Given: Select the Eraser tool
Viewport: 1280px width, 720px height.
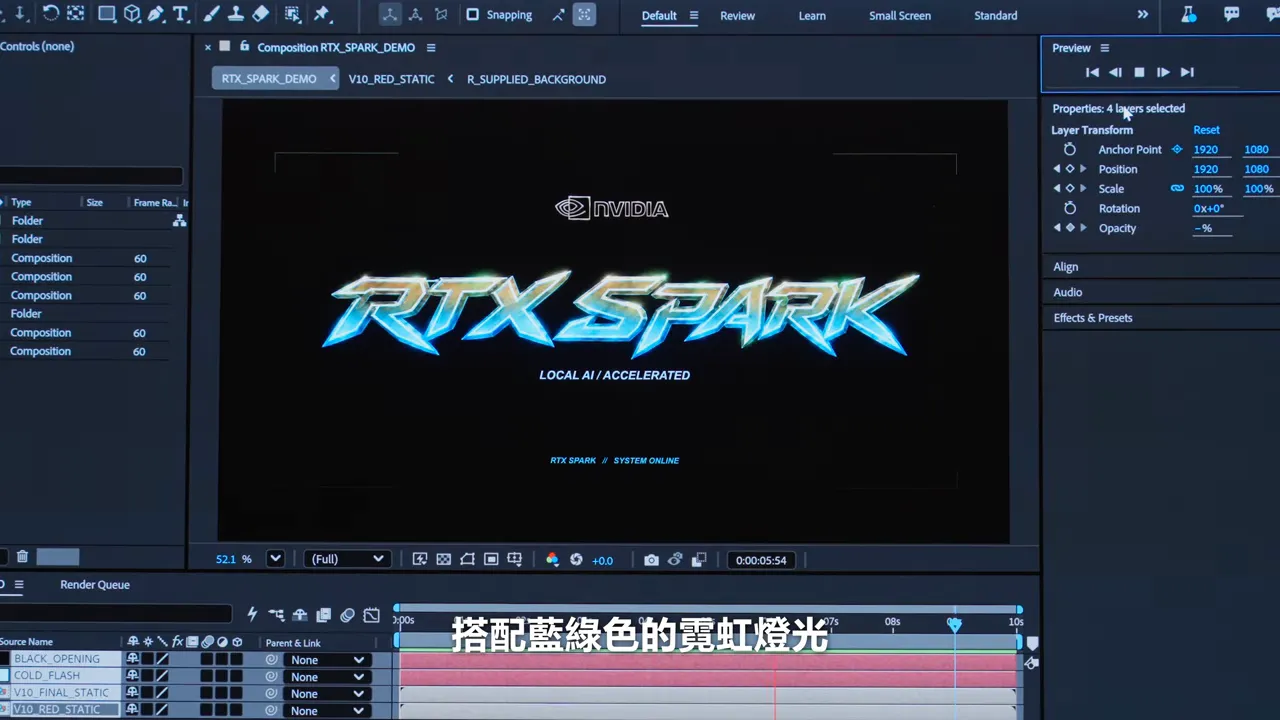Looking at the screenshot, I should pos(260,14).
